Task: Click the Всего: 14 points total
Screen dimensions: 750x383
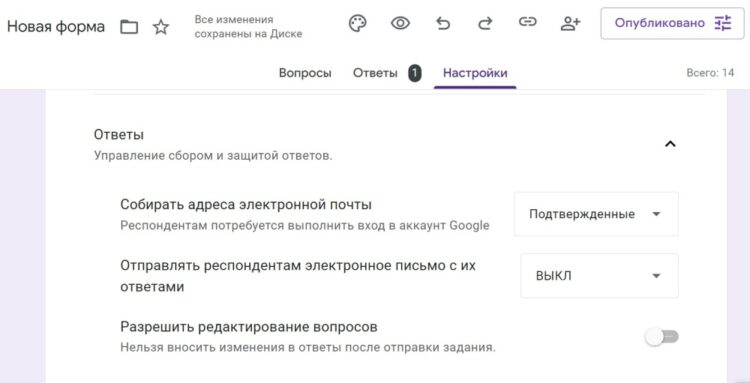Action: tap(710, 73)
